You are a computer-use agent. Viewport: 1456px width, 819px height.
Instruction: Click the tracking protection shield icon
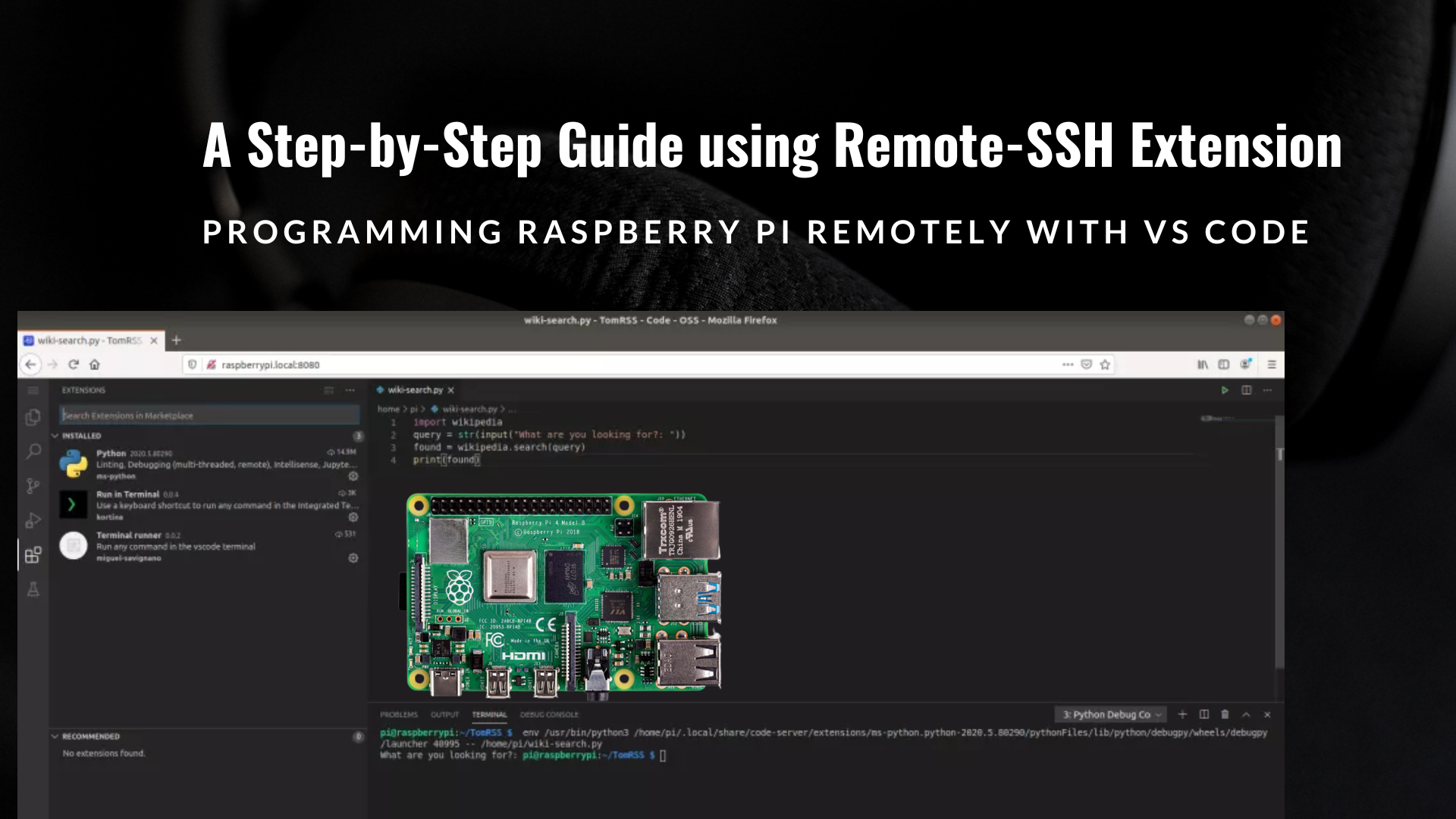pyautogui.click(x=193, y=365)
